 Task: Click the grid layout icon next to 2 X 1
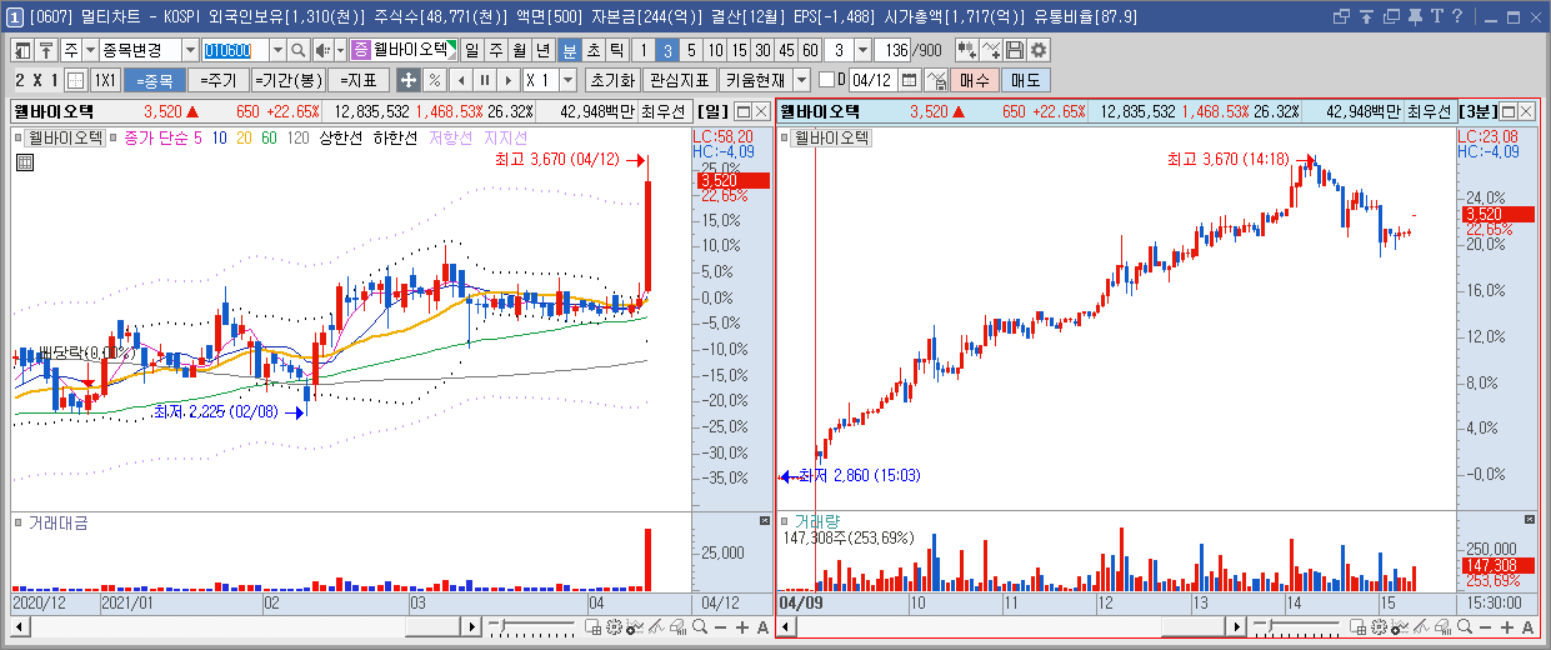click(76, 80)
